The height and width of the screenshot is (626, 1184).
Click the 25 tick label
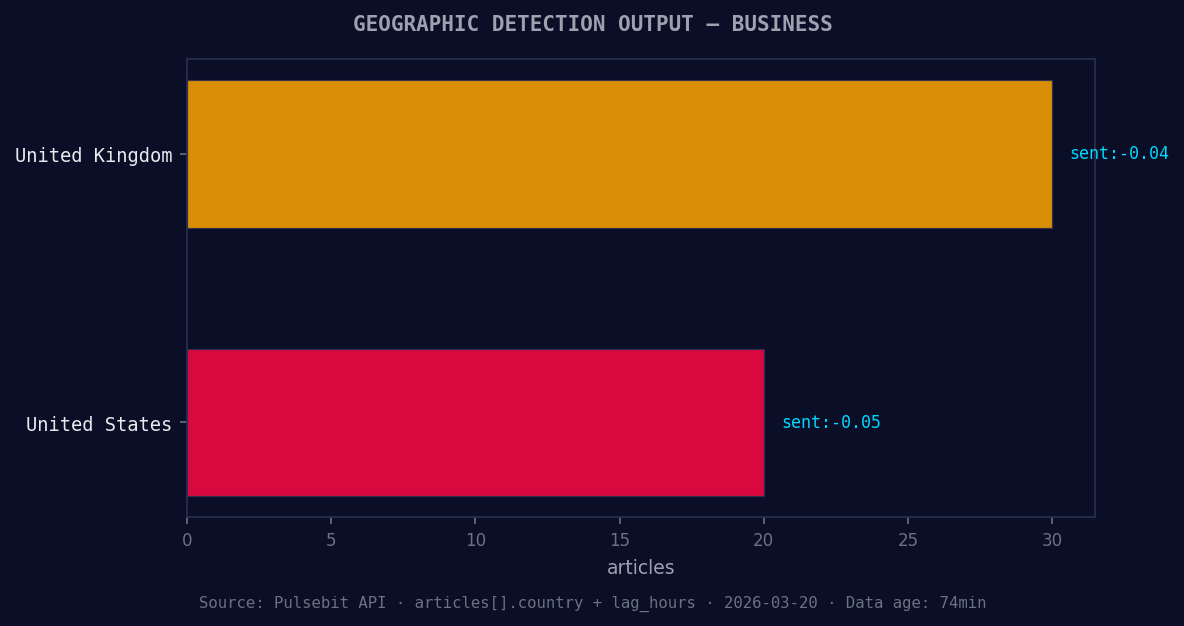[x=907, y=539]
